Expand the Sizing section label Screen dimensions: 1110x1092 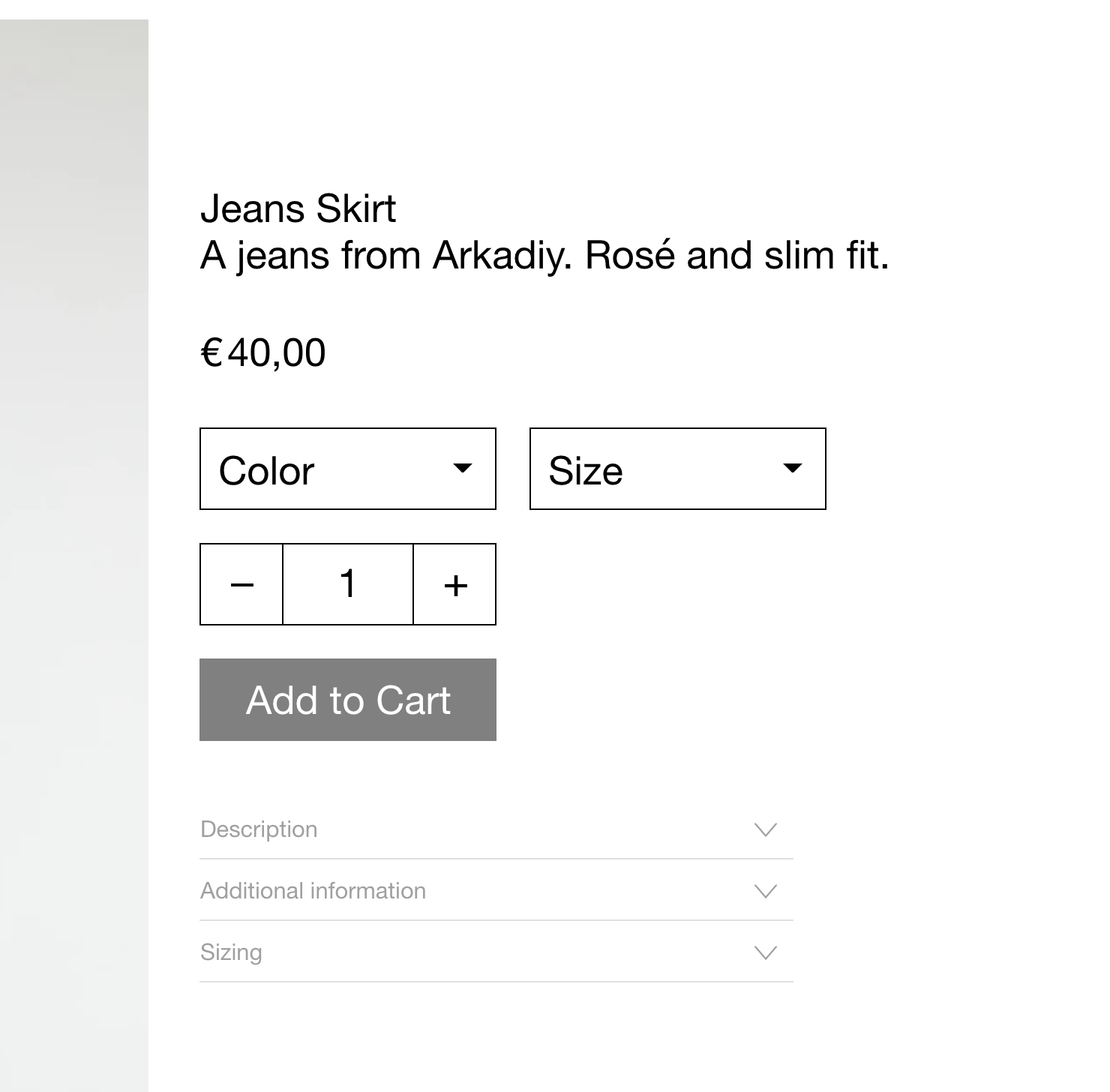pos(231,952)
